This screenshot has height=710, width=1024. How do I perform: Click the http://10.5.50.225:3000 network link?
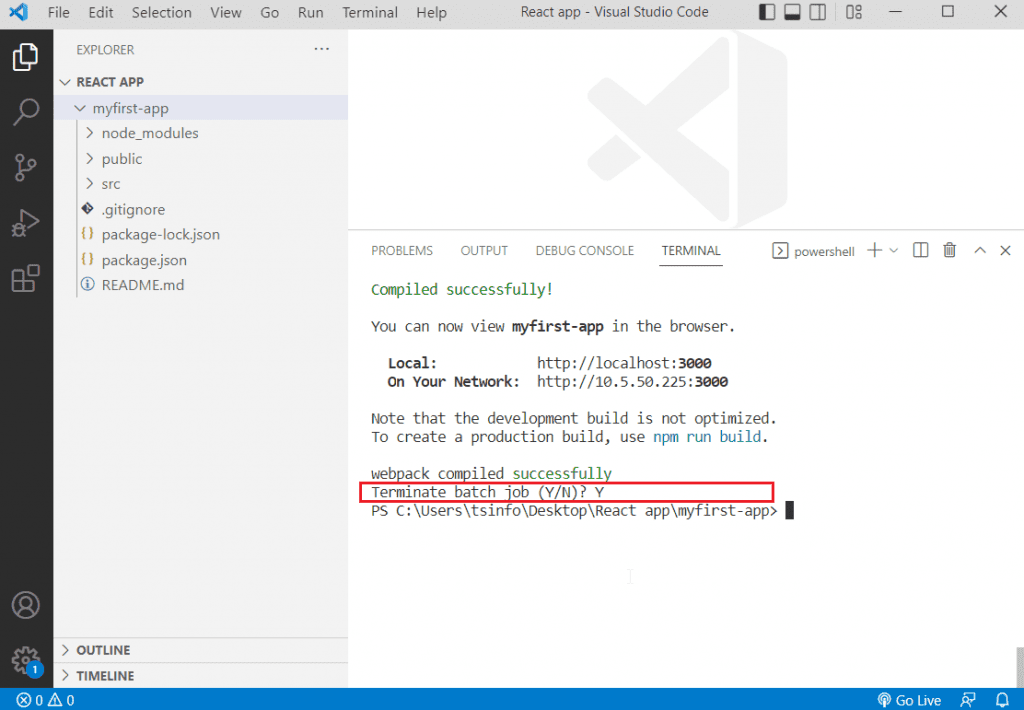(x=632, y=381)
